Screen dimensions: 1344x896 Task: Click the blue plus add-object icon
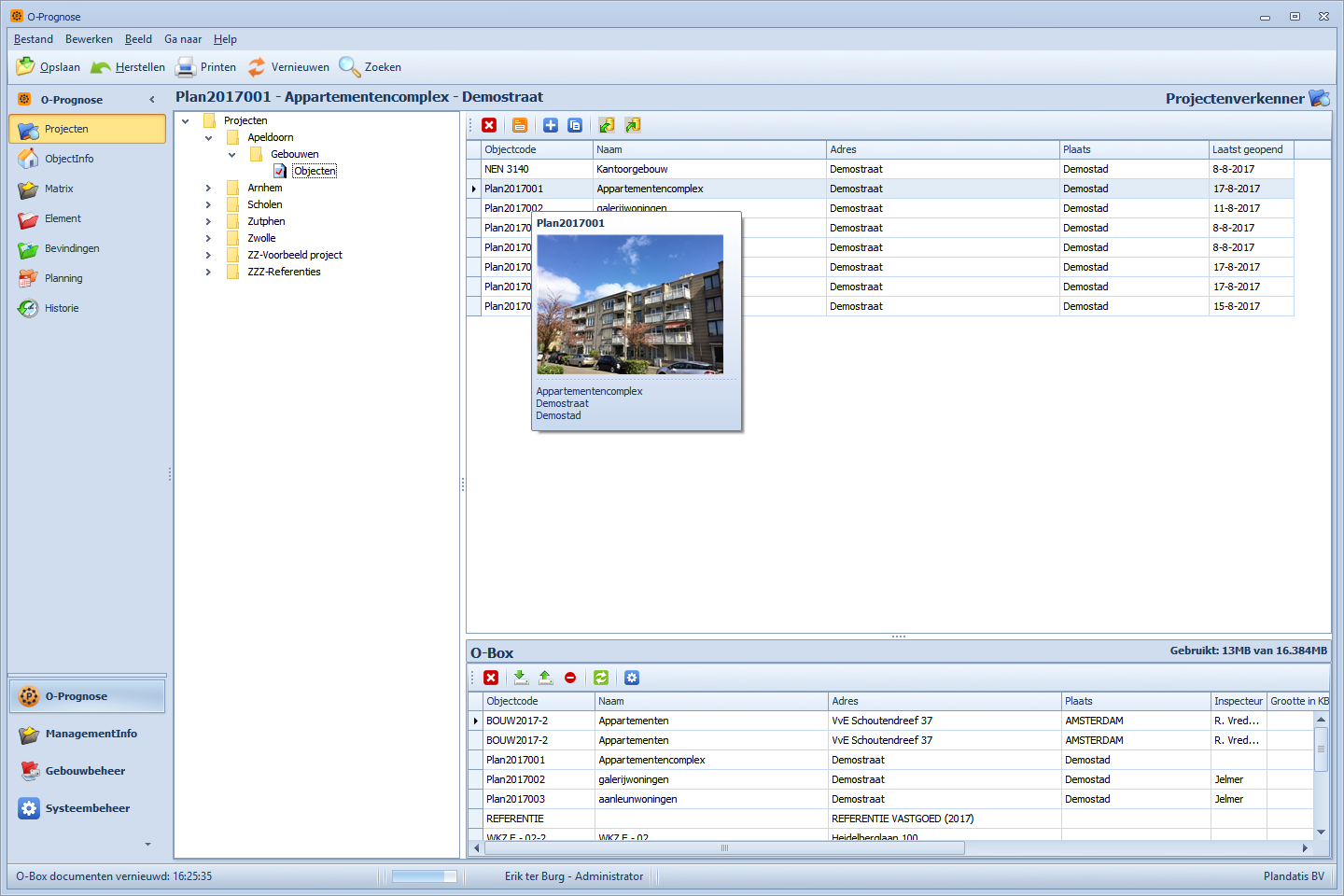click(551, 125)
